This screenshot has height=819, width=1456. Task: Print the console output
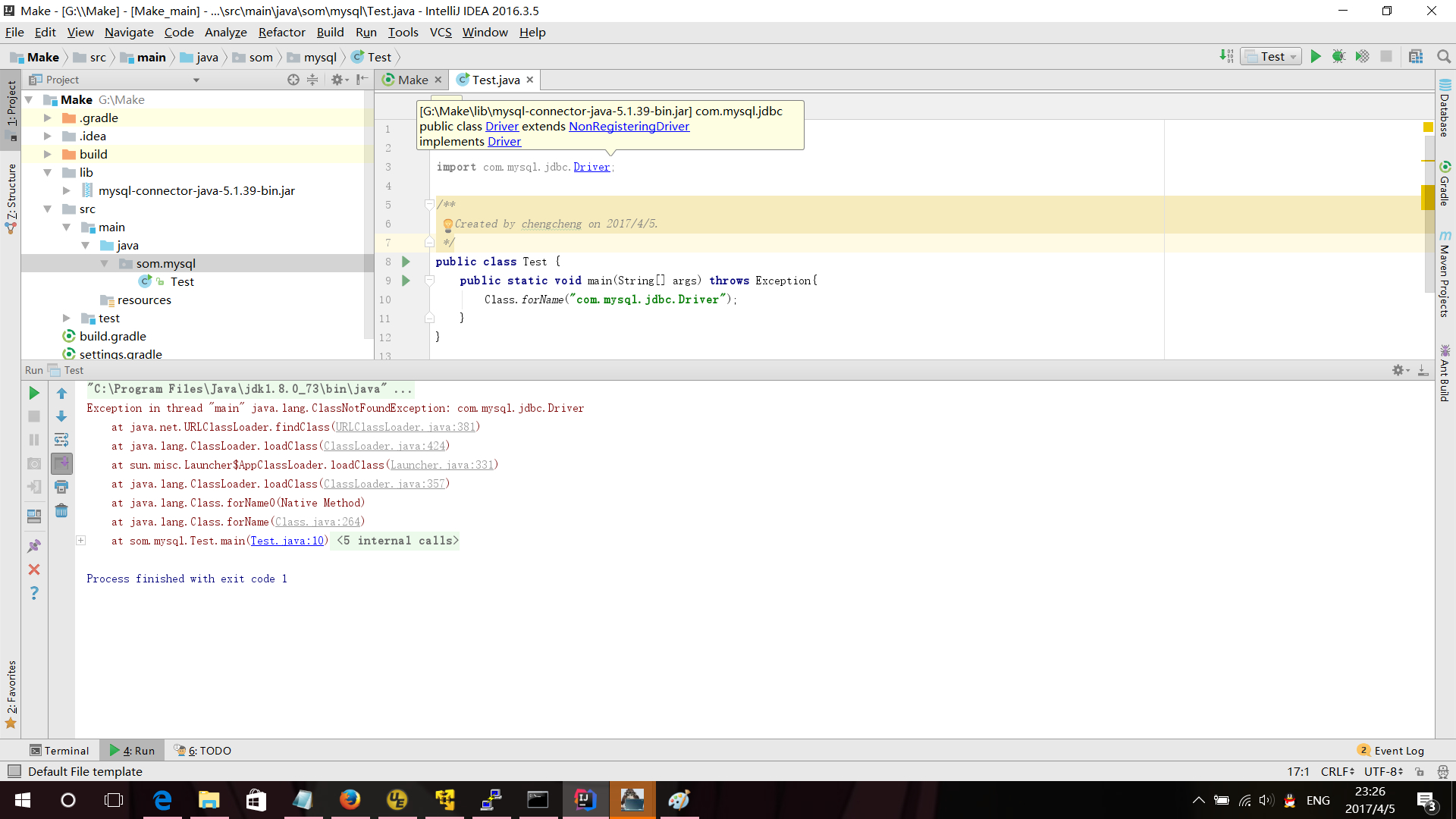pos(61,487)
